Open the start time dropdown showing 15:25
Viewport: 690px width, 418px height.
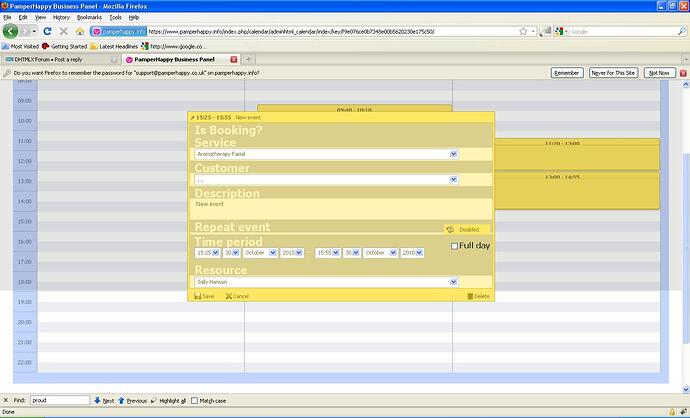(x=208, y=253)
